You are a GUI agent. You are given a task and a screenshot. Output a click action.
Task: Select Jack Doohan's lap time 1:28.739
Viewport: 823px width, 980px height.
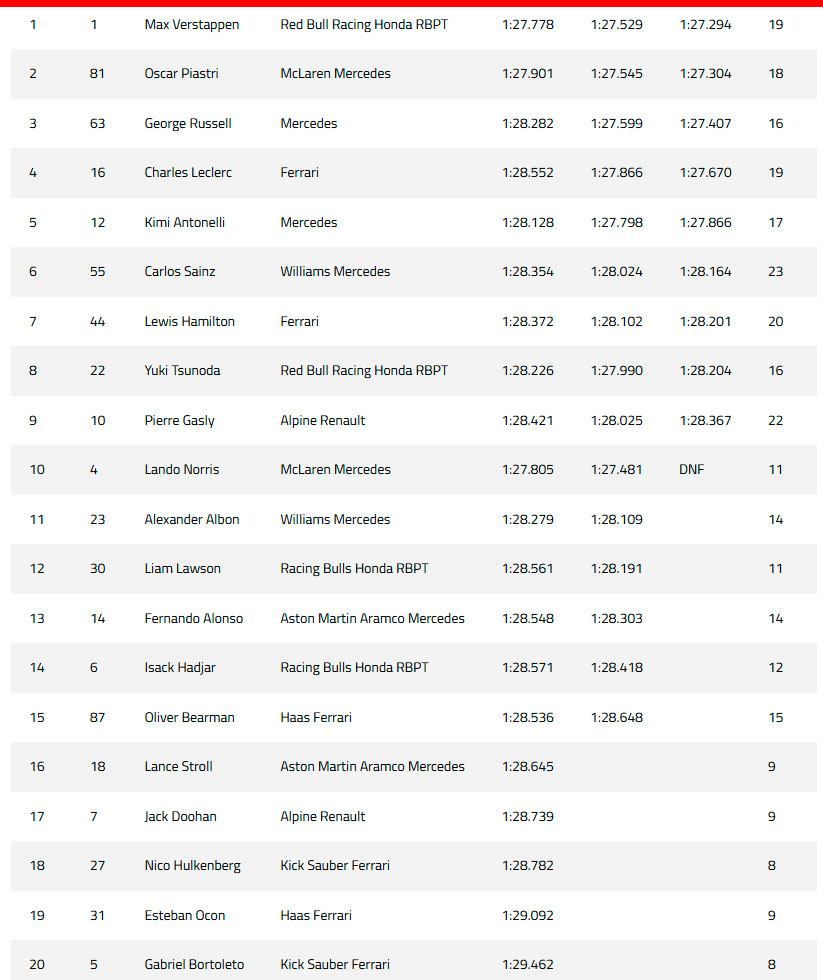click(527, 817)
